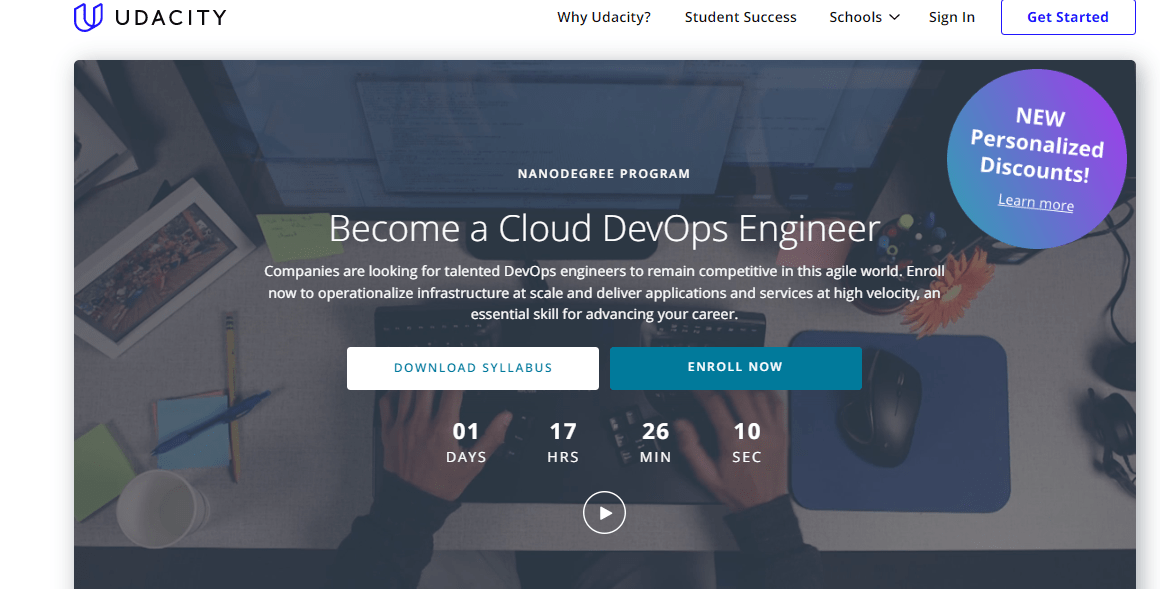Select the HRS value in the countdown
1160x589 pixels.
[563, 441]
